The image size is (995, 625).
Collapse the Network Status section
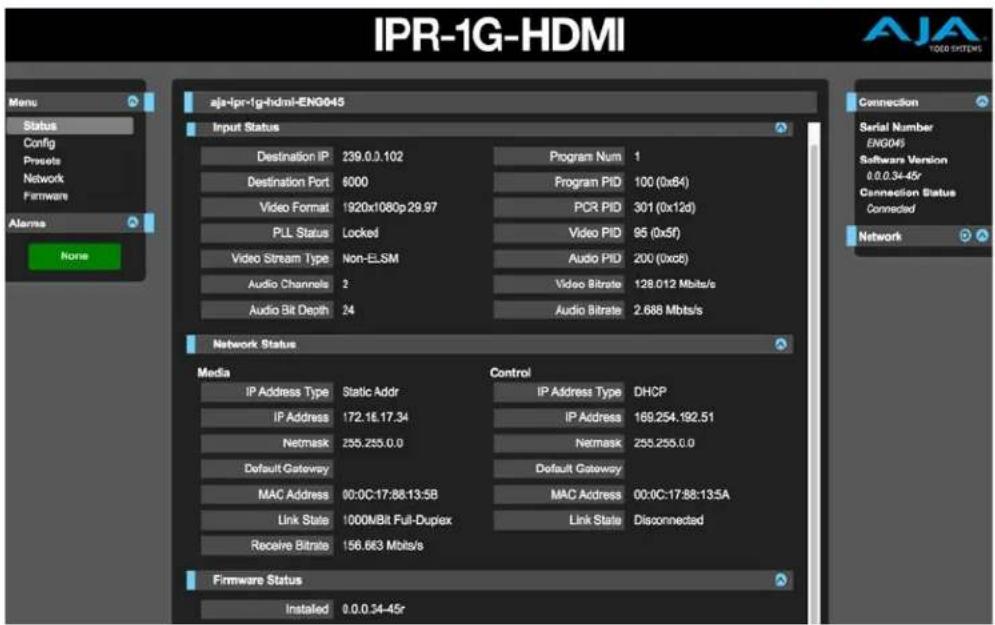[x=781, y=344]
